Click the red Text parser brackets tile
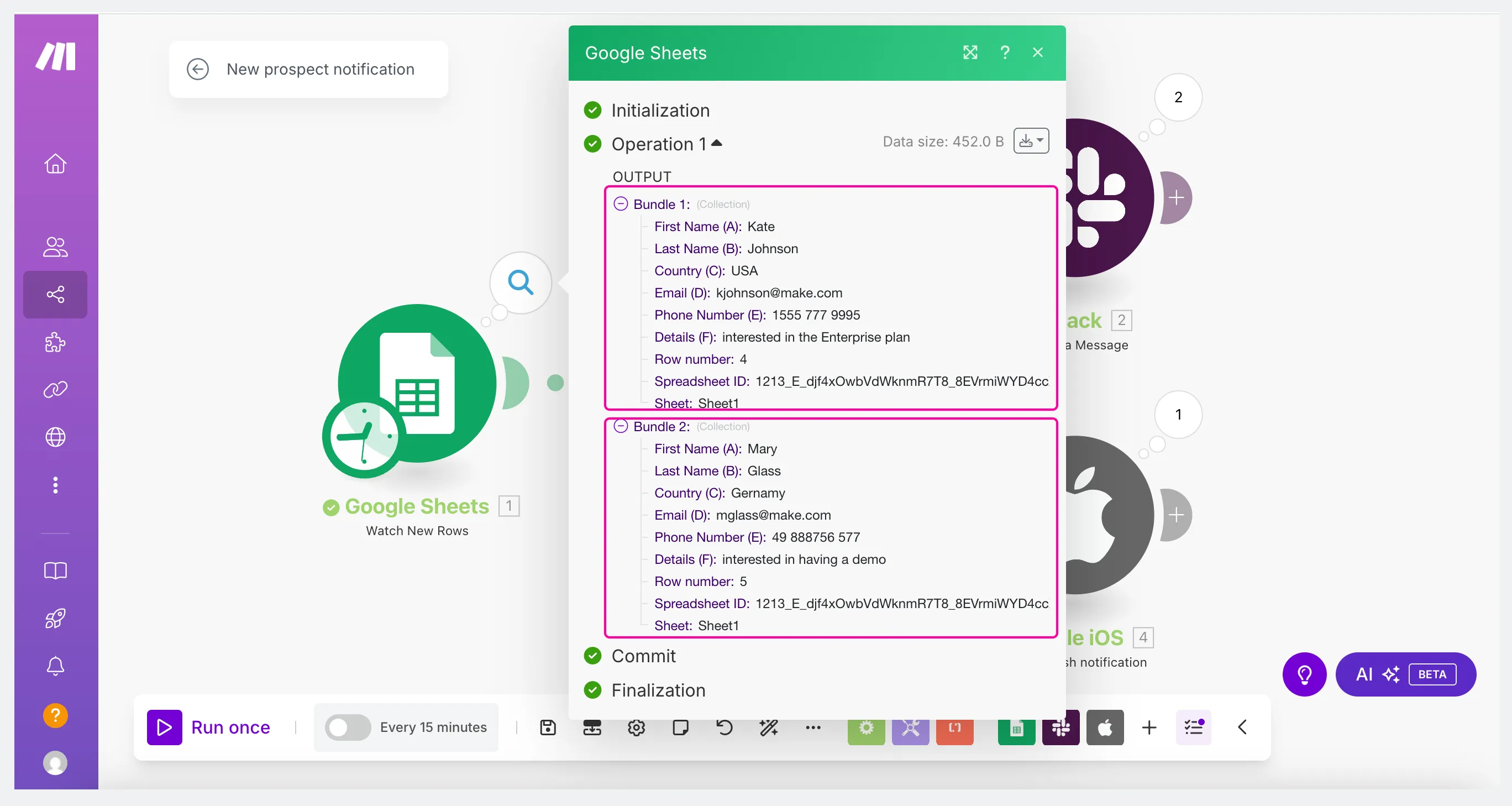This screenshot has width=1512, height=806. pos(955,728)
